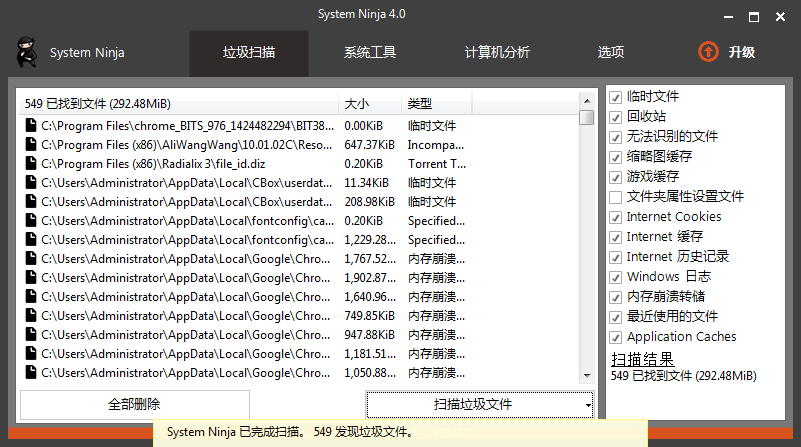Click file icon for Chrome 1,767.52 row

31,258
